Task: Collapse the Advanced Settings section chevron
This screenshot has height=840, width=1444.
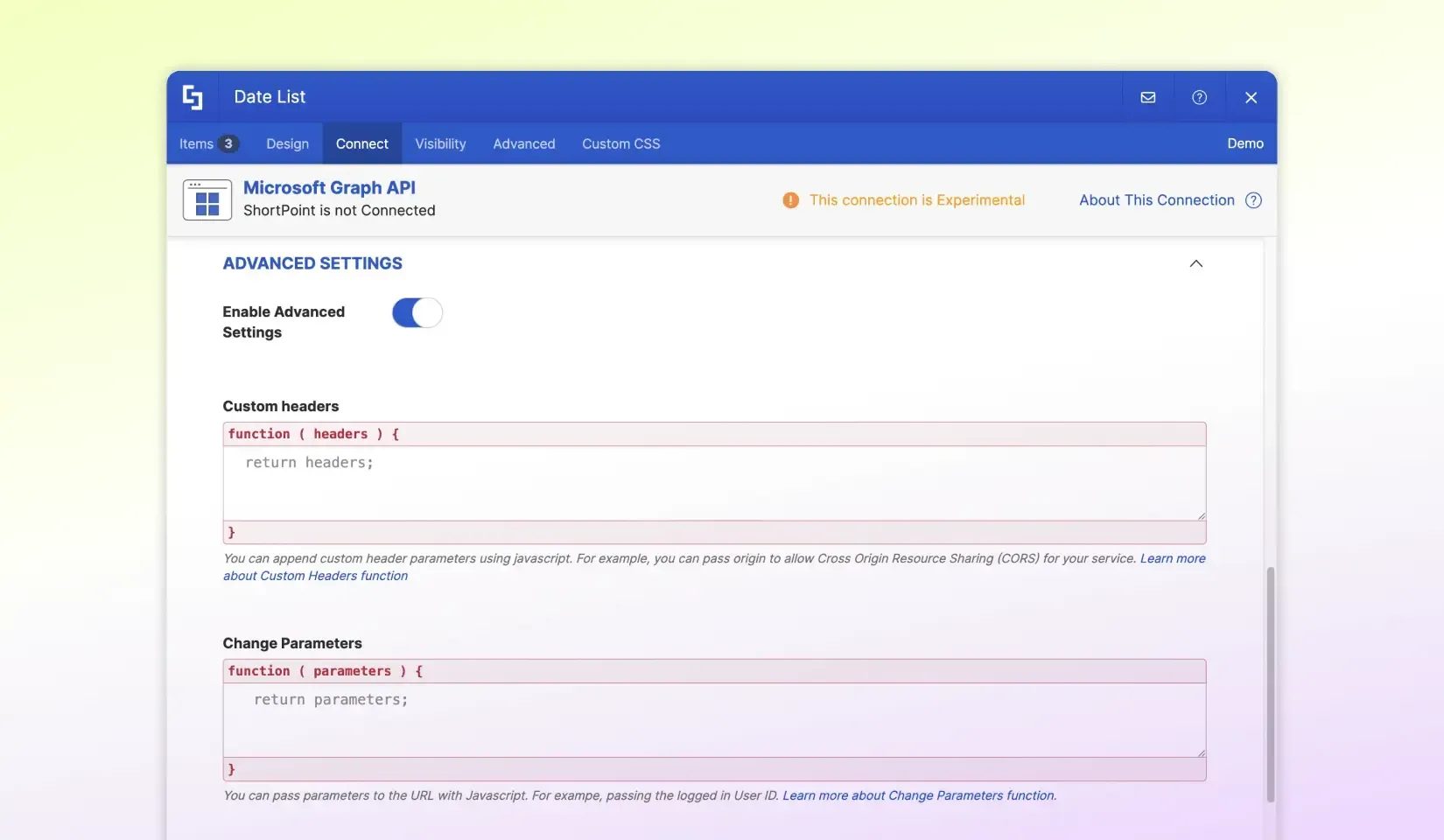Action: point(1196,263)
